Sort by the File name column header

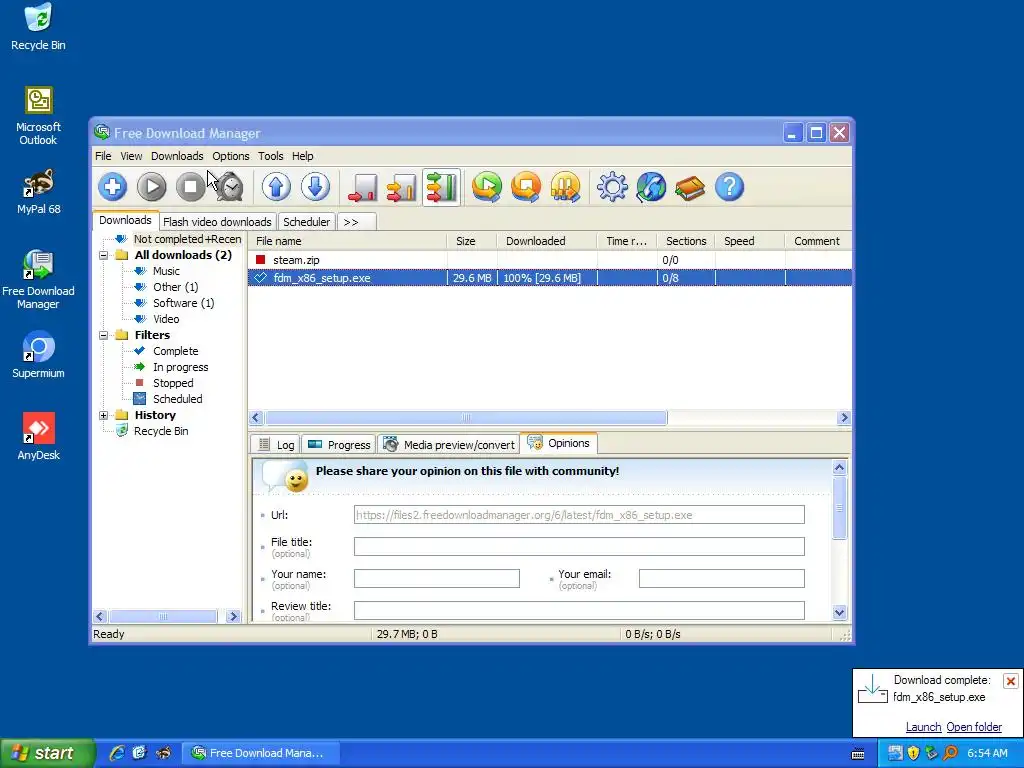click(x=347, y=241)
